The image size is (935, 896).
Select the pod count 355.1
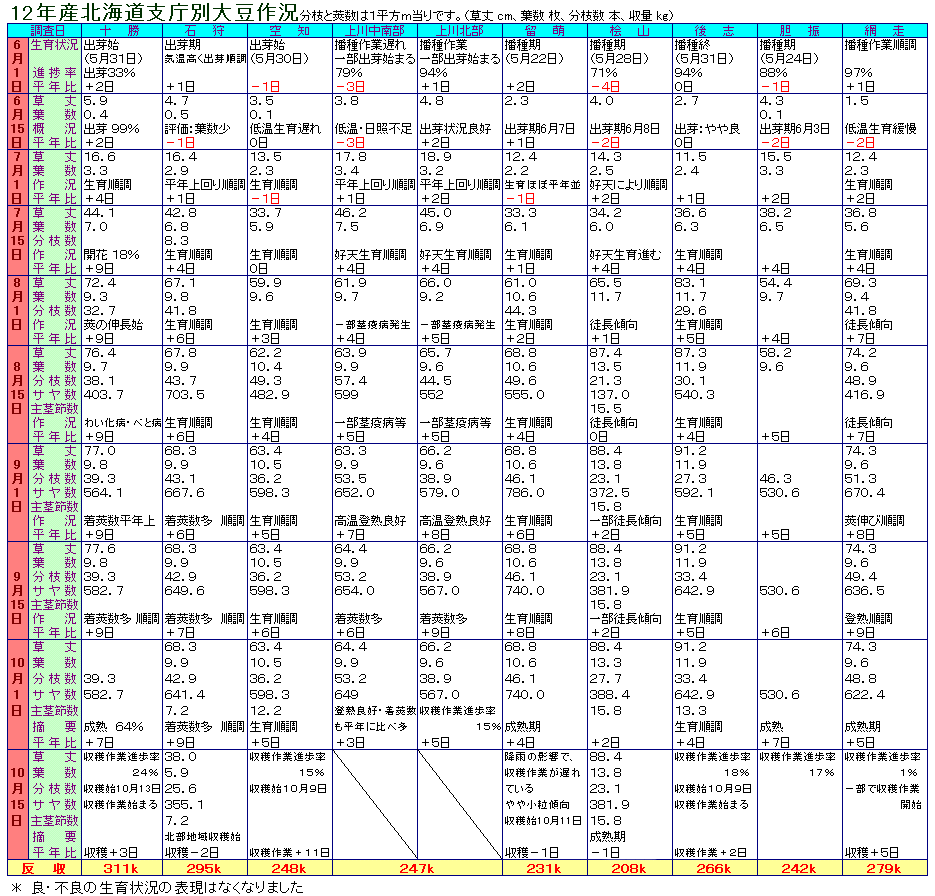[184, 805]
